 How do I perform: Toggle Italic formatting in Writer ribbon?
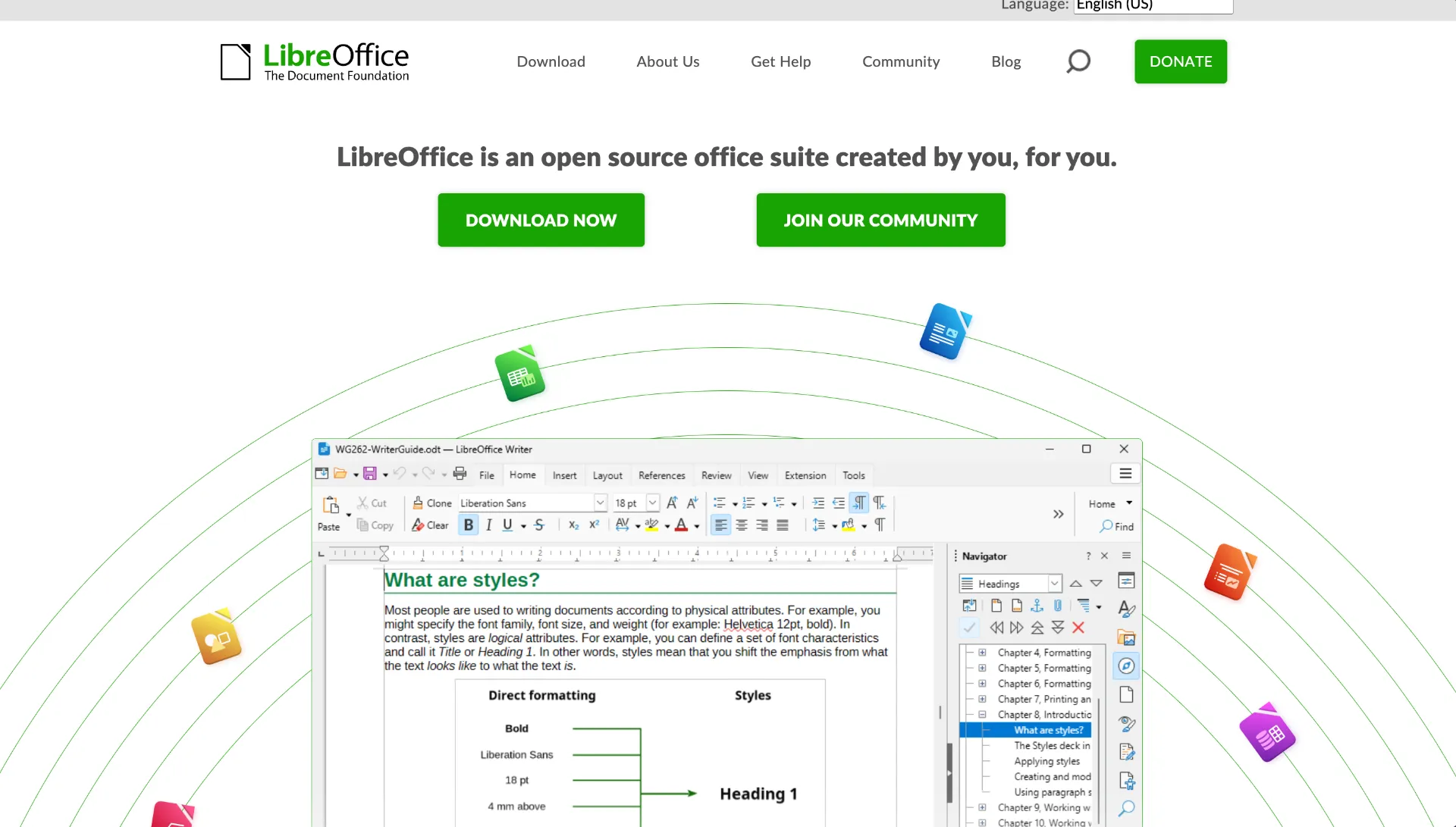coord(489,525)
